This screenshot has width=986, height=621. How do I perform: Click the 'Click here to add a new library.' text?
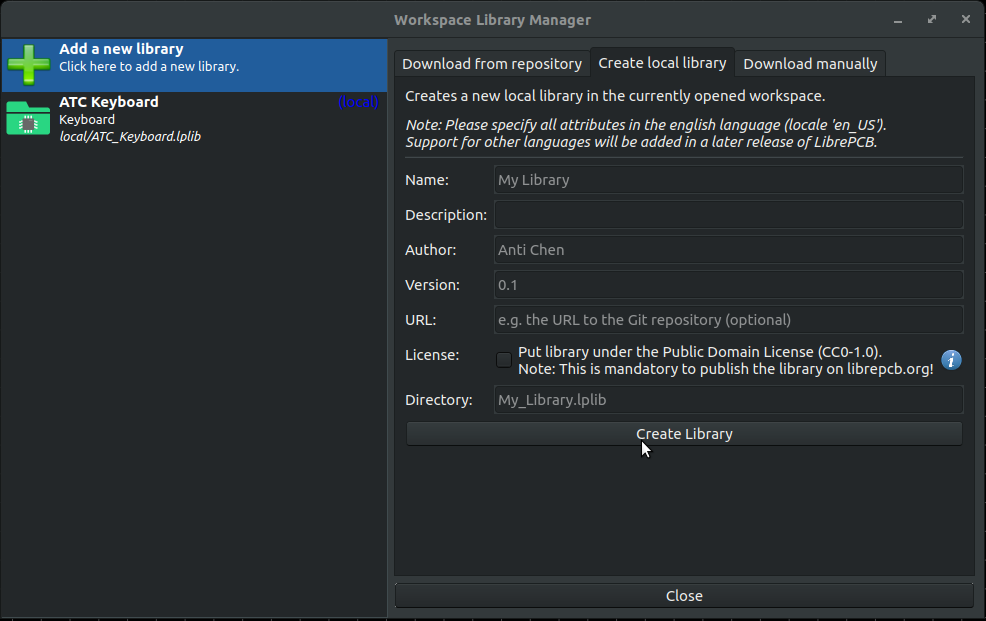click(149, 67)
